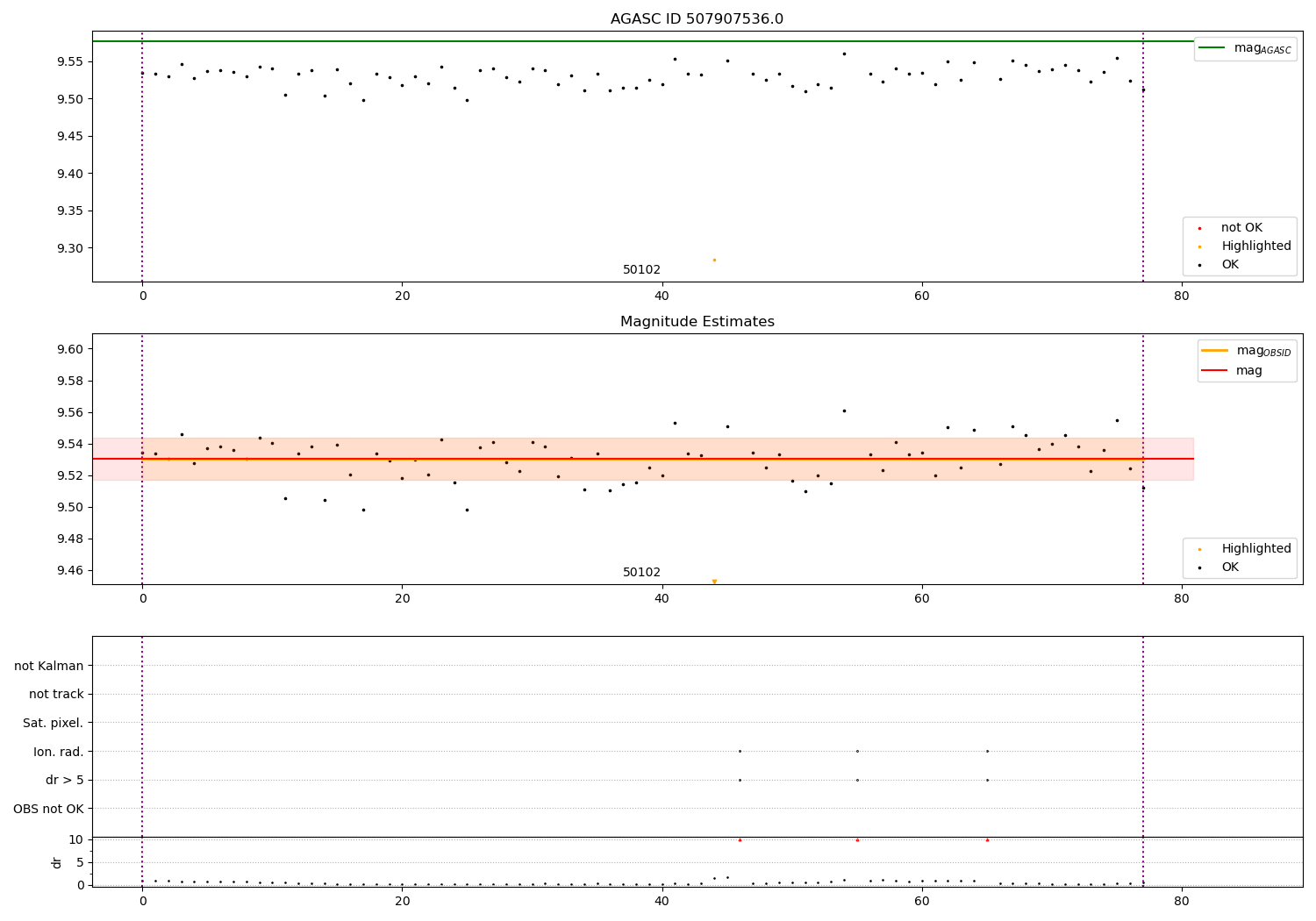The height and width of the screenshot is (921, 1316).
Task: Click the red 'mag' legend entry
Action: coord(1232,371)
